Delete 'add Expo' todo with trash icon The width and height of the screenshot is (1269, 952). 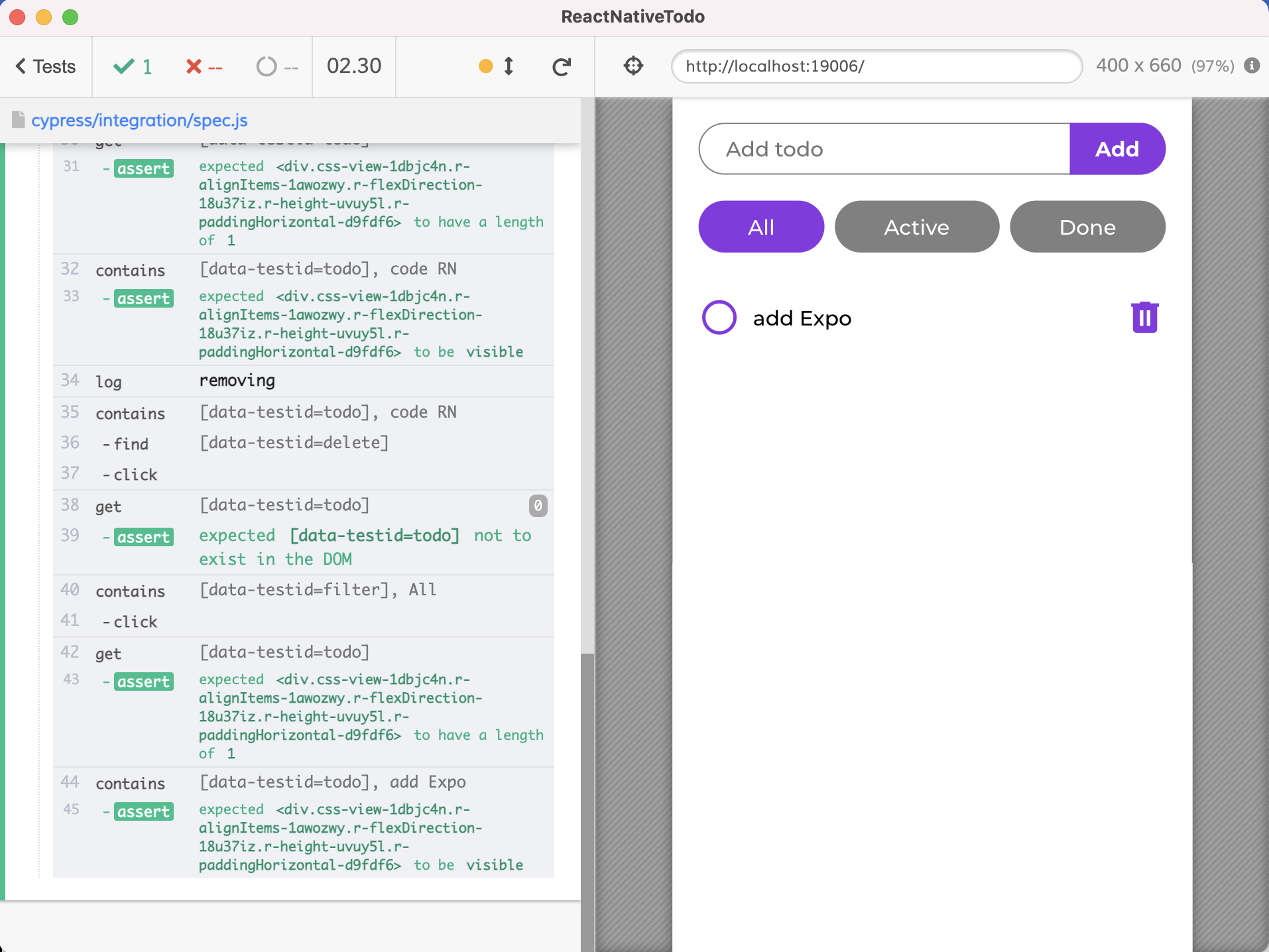(1144, 317)
